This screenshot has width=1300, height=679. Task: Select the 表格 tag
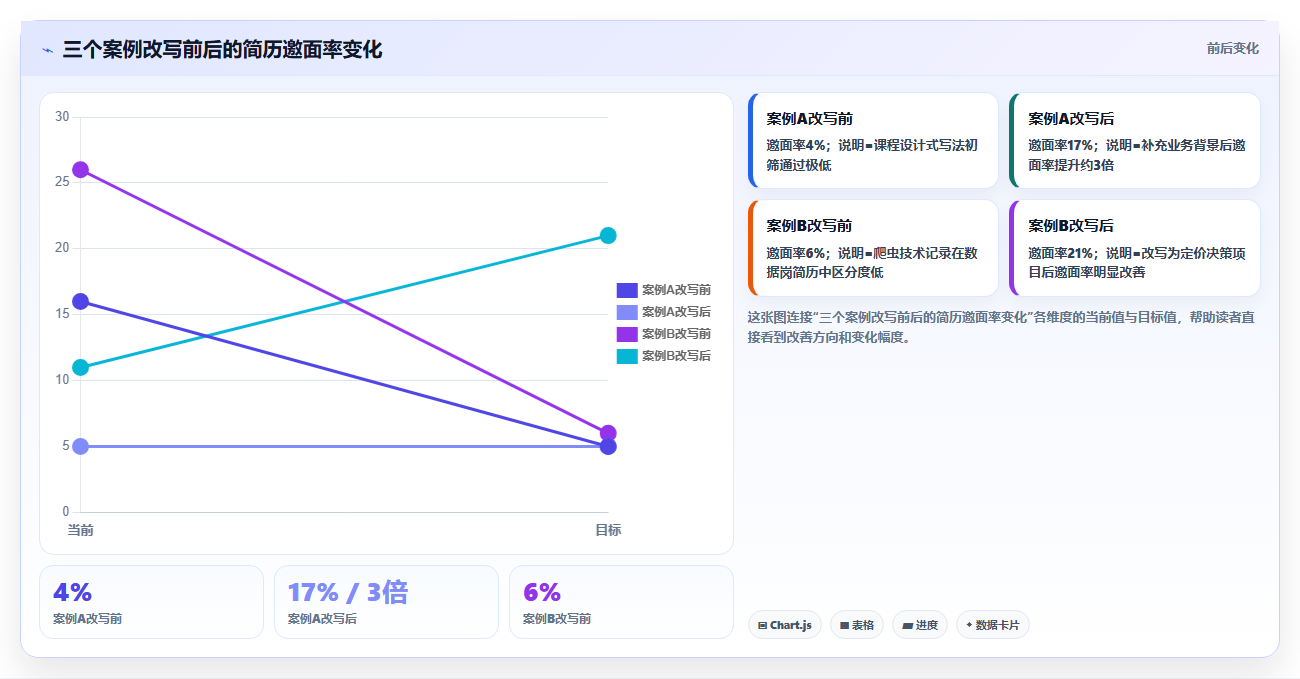coord(857,625)
